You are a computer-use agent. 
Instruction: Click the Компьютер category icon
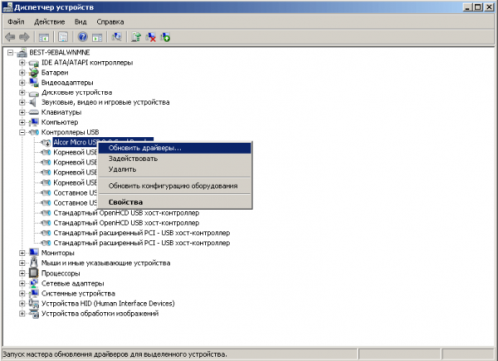pos(34,122)
